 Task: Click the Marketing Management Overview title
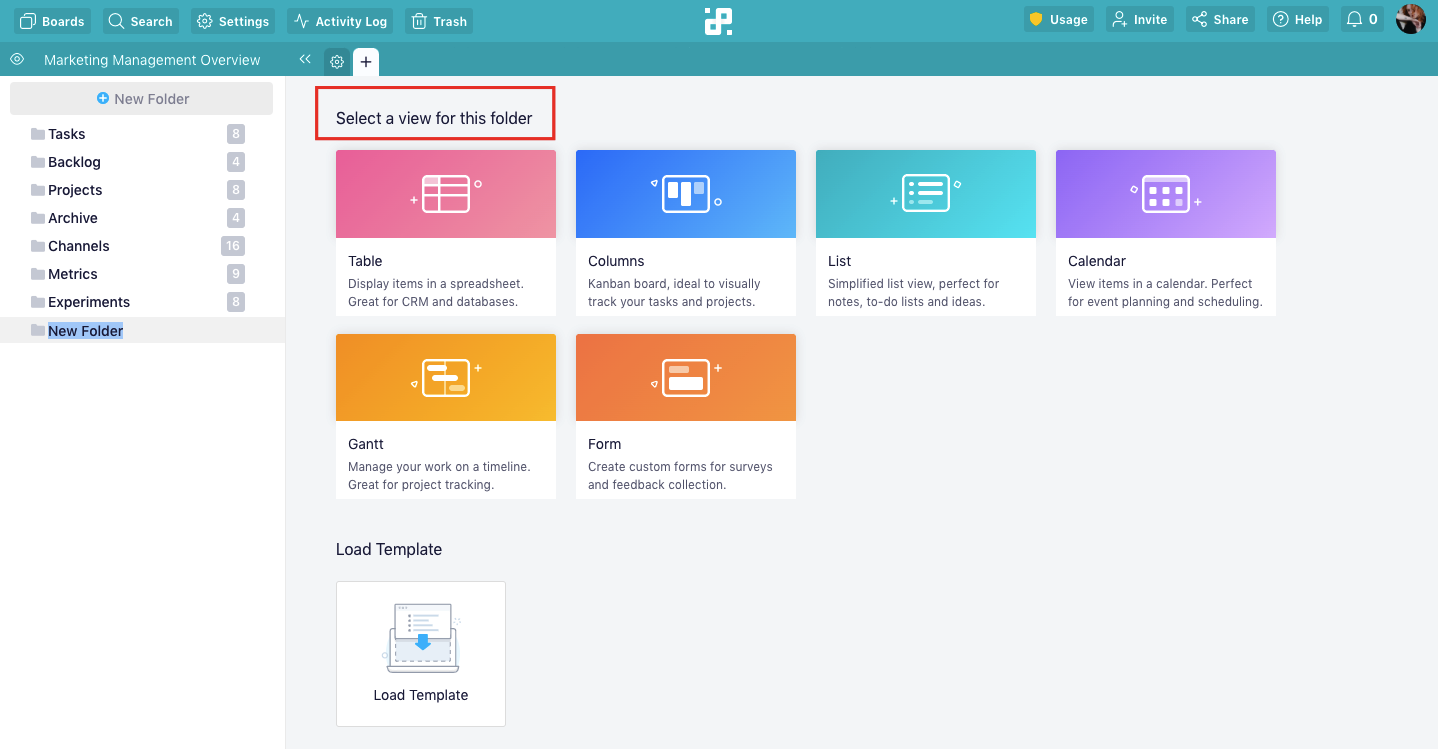[152, 60]
